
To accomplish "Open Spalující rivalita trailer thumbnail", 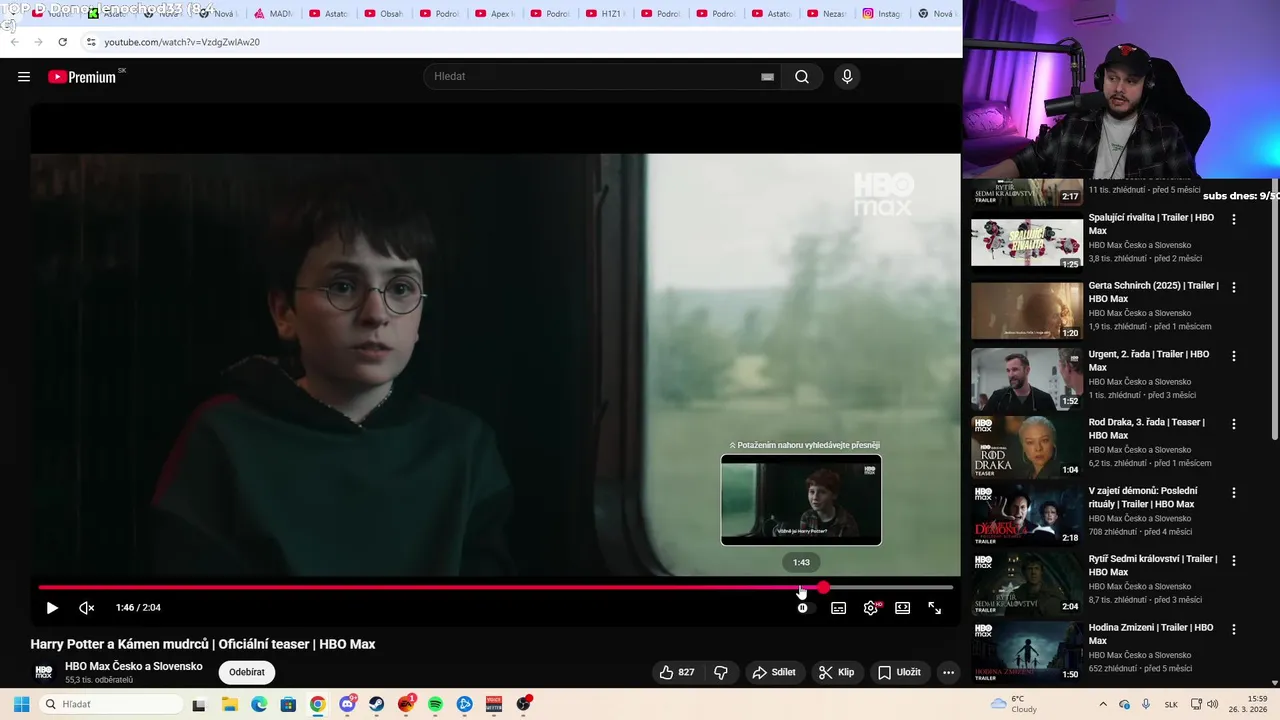I will coord(1027,241).
